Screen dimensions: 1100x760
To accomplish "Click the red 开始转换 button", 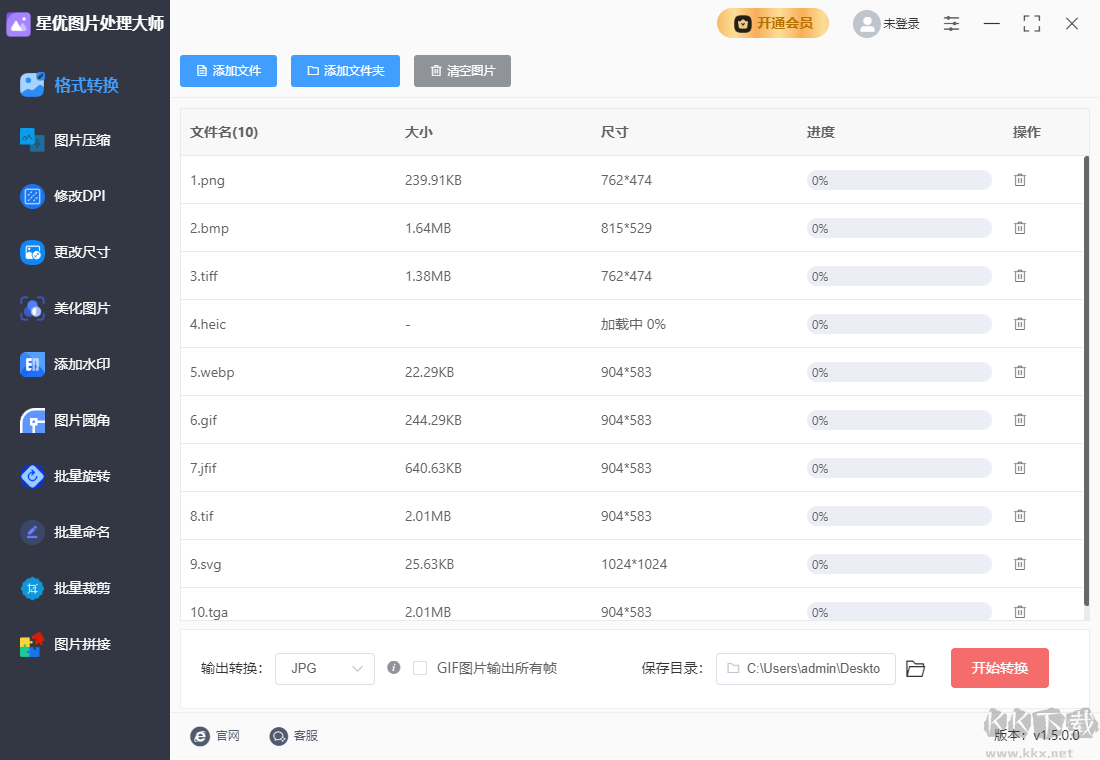I will pos(999,668).
